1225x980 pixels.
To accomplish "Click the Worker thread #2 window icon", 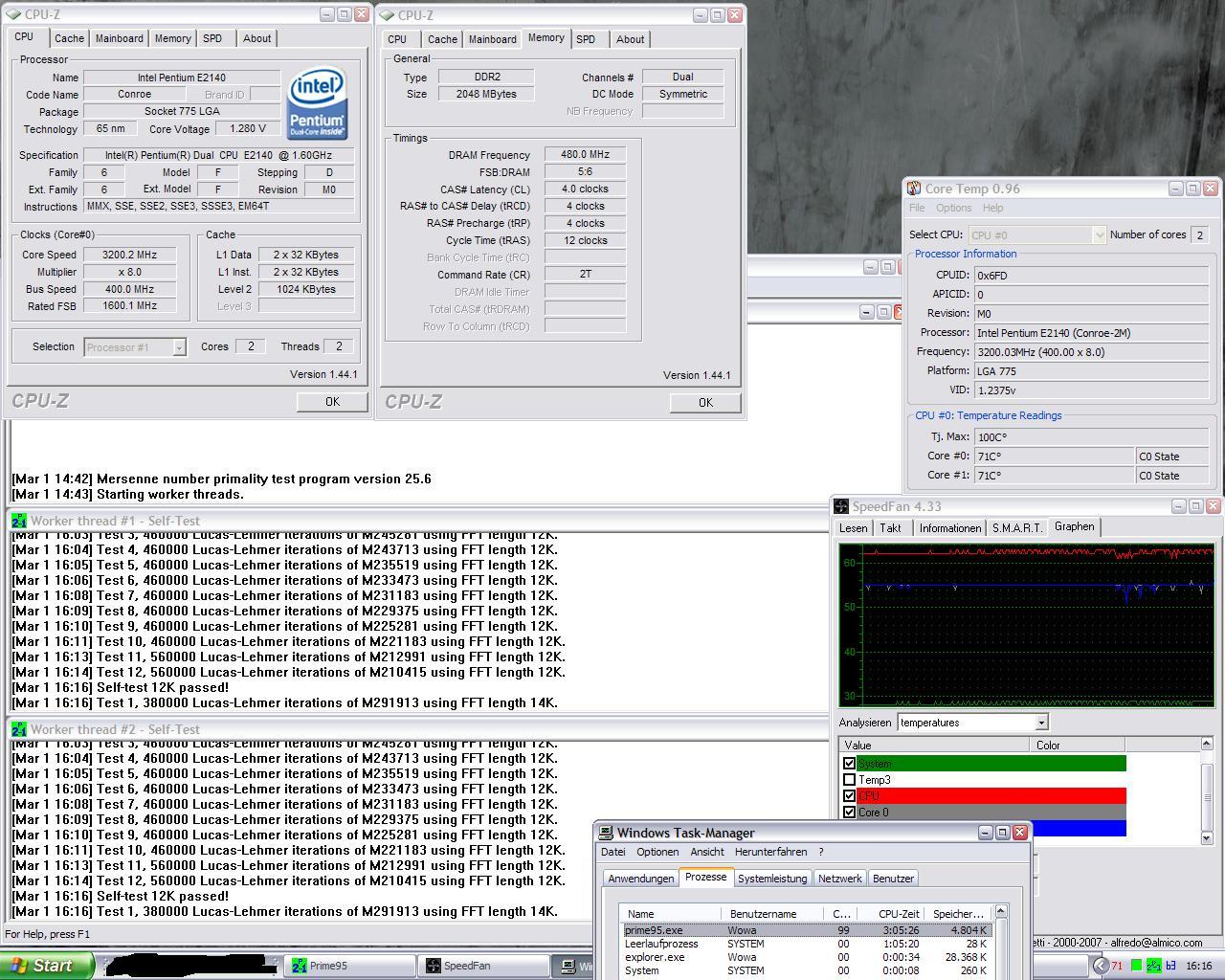I will (x=19, y=729).
